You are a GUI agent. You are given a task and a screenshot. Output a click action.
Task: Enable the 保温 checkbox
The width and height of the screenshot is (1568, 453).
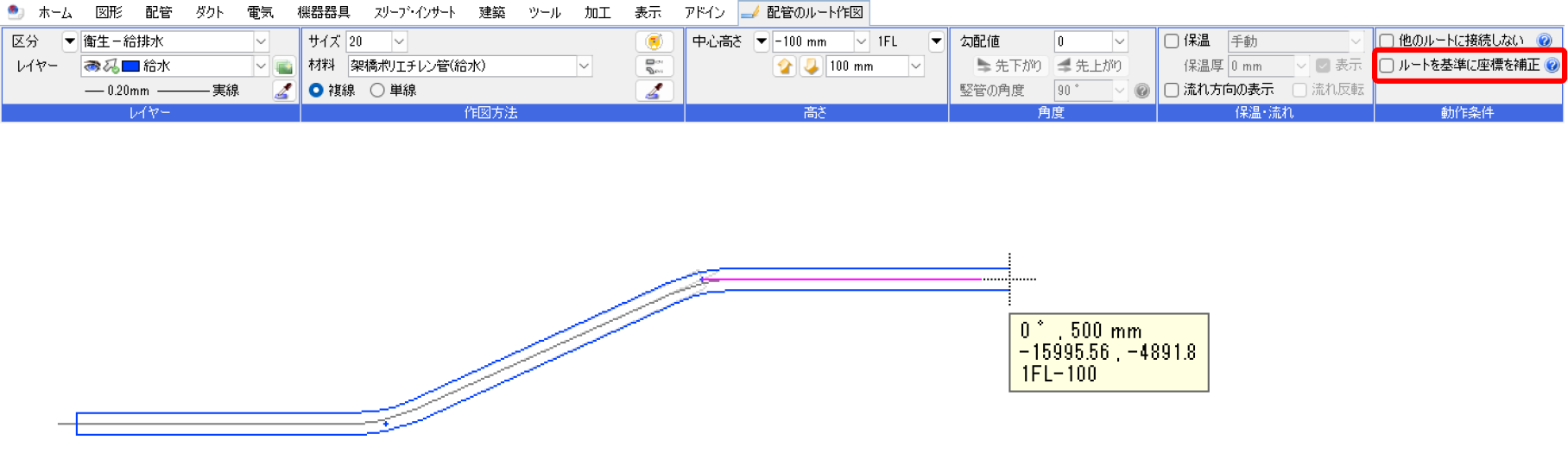pos(1172,41)
